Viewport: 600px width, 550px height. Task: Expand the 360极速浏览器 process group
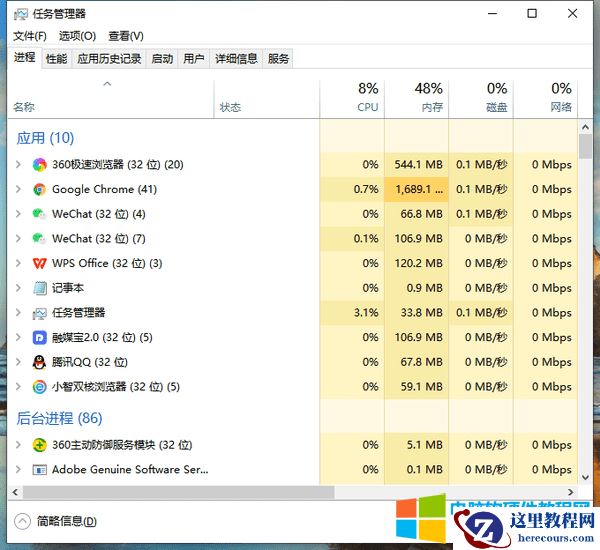[18, 165]
